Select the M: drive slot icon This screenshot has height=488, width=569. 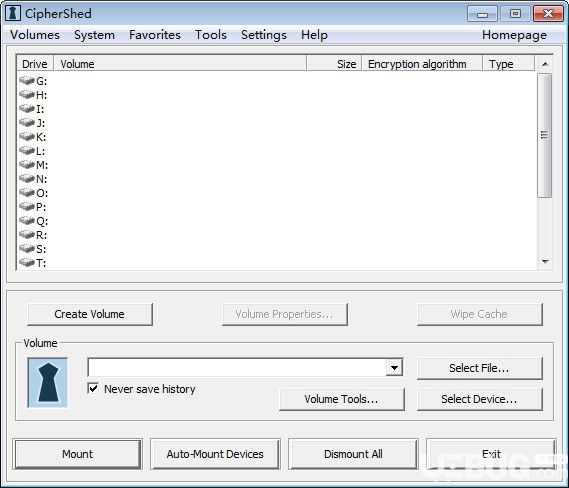pyautogui.click(x=27, y=164)
